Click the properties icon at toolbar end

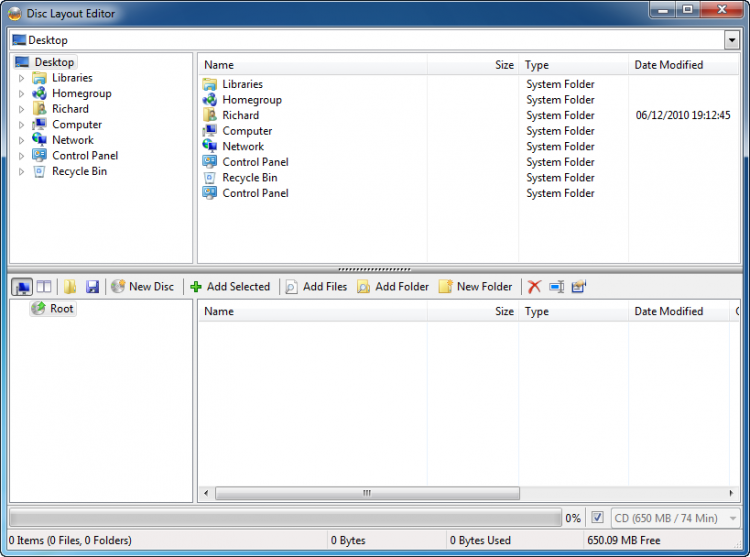579,287
